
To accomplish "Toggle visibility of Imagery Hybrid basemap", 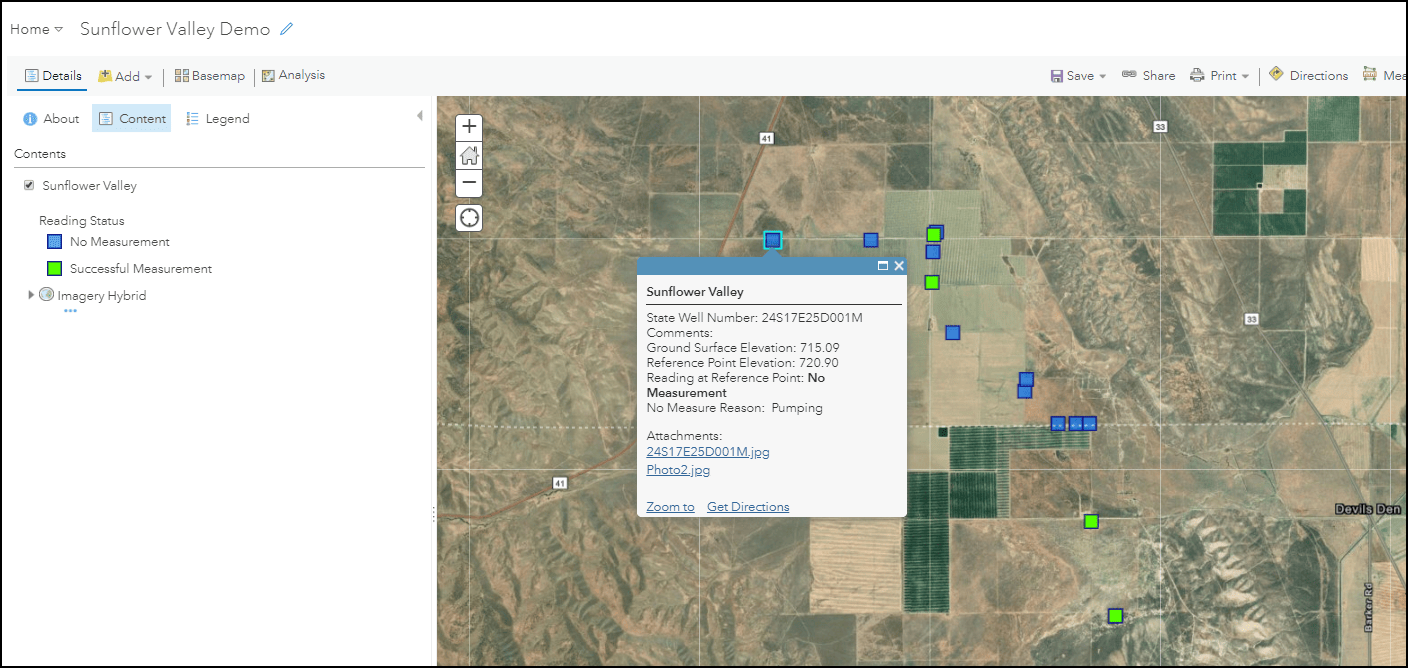I will 46,294.
